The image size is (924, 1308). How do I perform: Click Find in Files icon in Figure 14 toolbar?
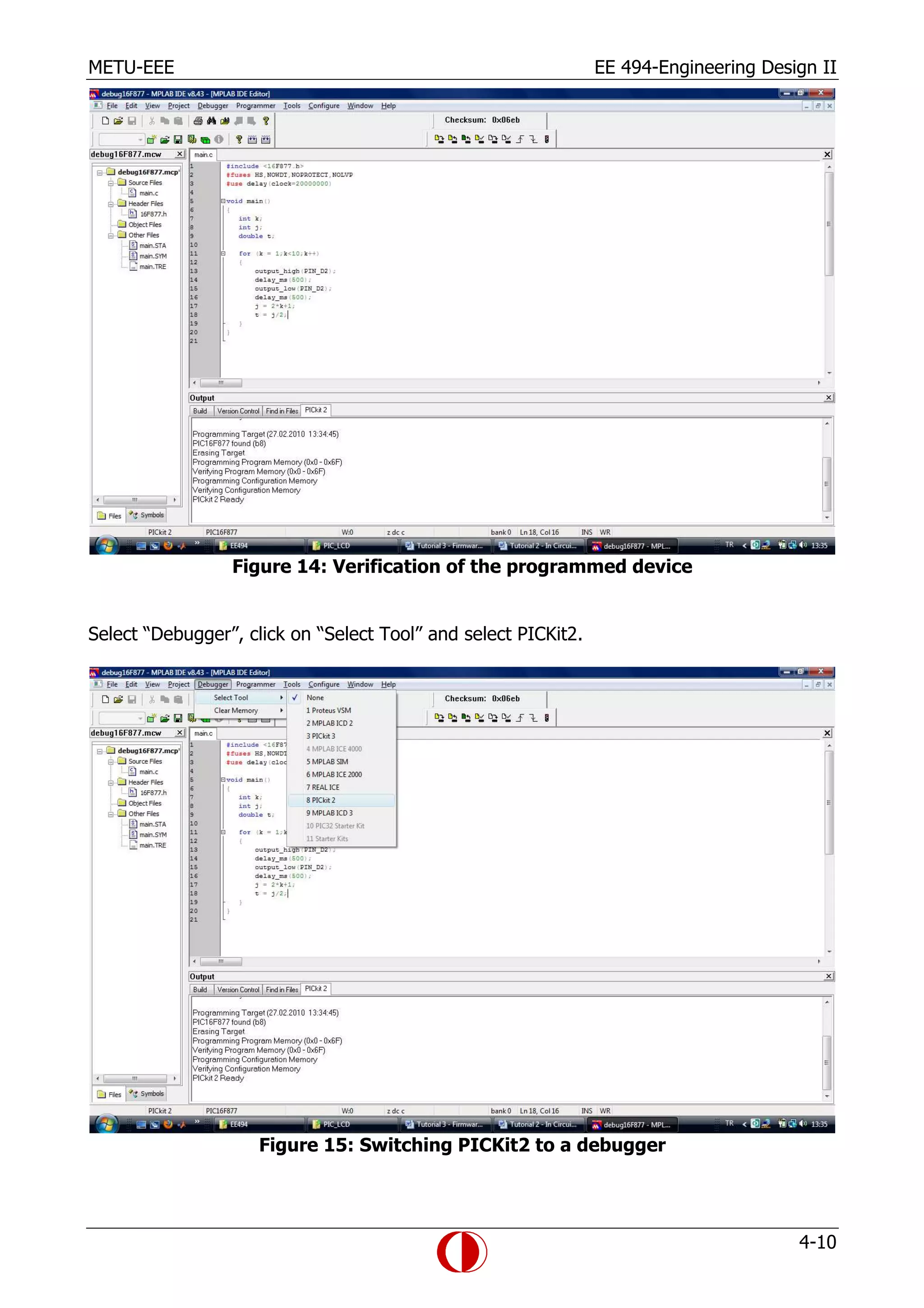point(225,121)
